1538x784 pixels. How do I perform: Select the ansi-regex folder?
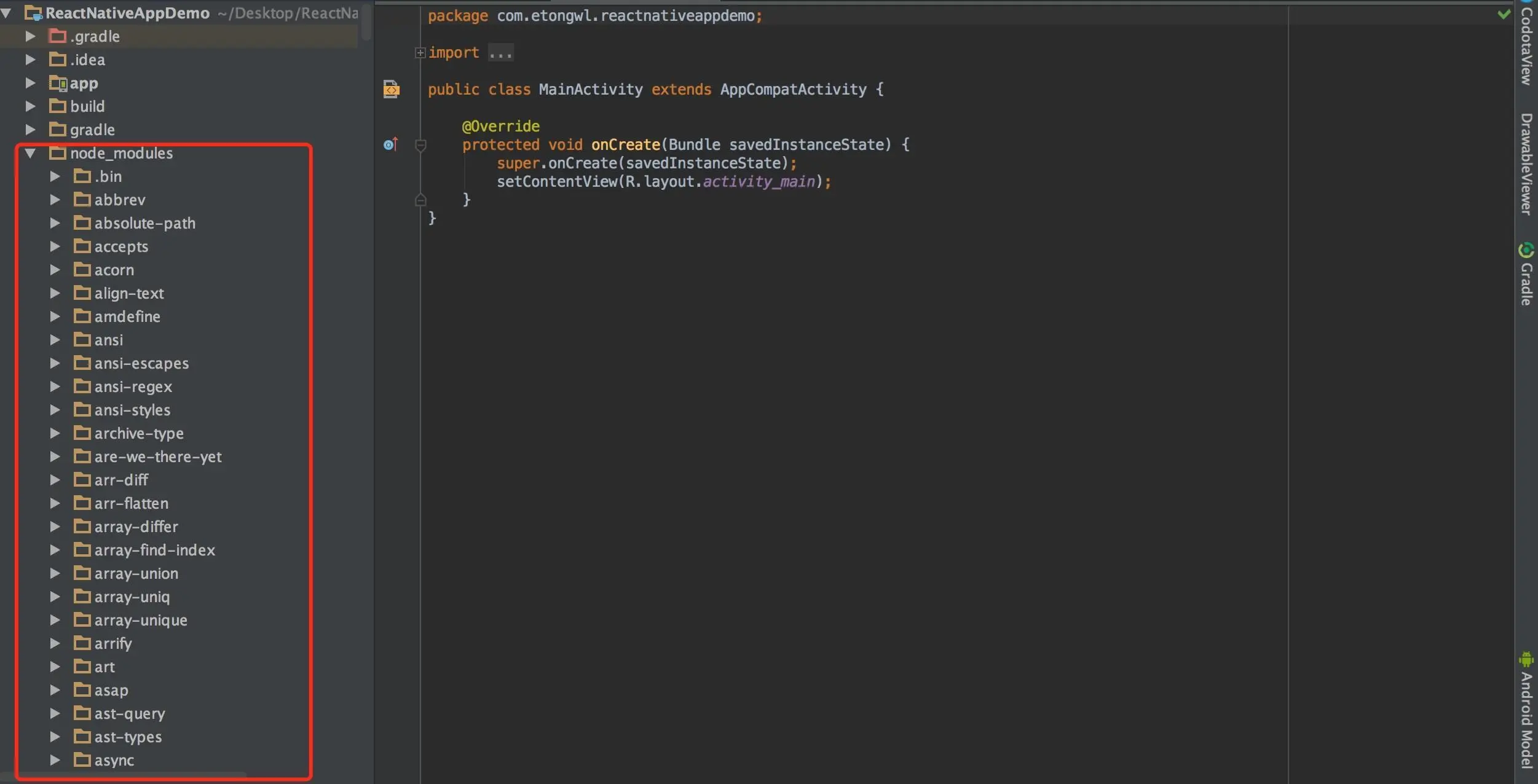[133, 387]
